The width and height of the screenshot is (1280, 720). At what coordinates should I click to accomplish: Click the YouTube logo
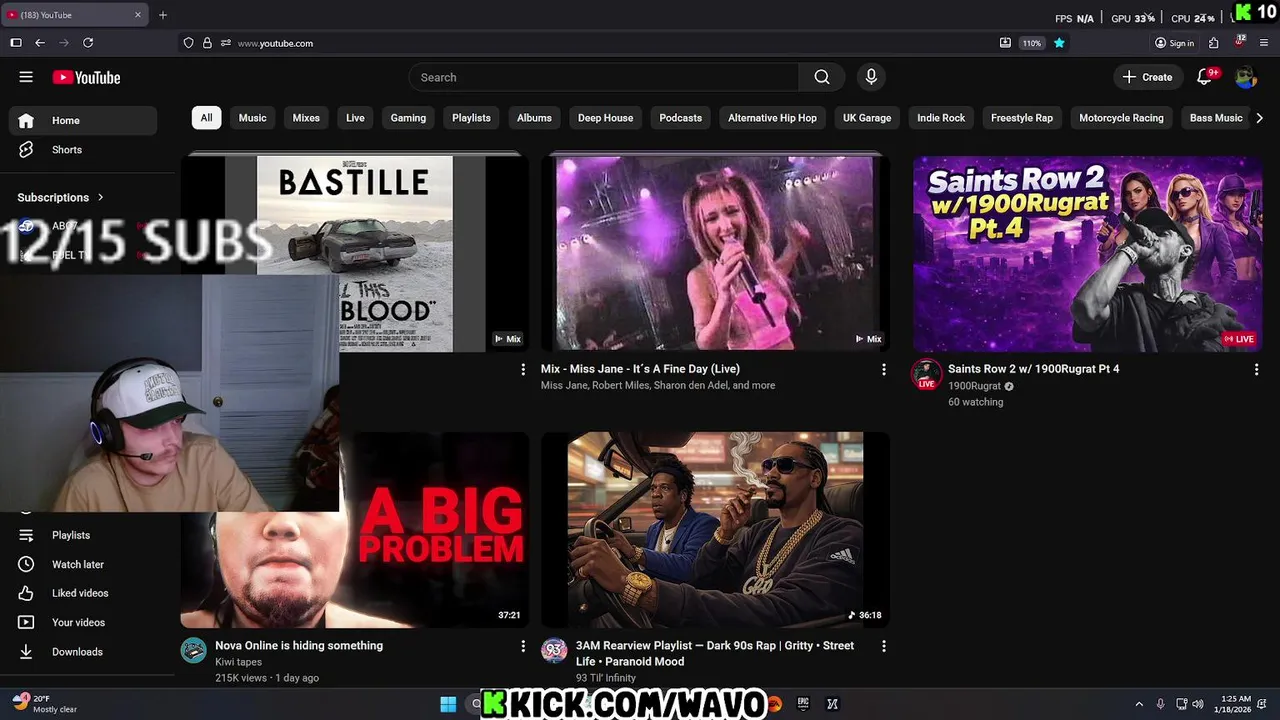(x=86, y=77)
